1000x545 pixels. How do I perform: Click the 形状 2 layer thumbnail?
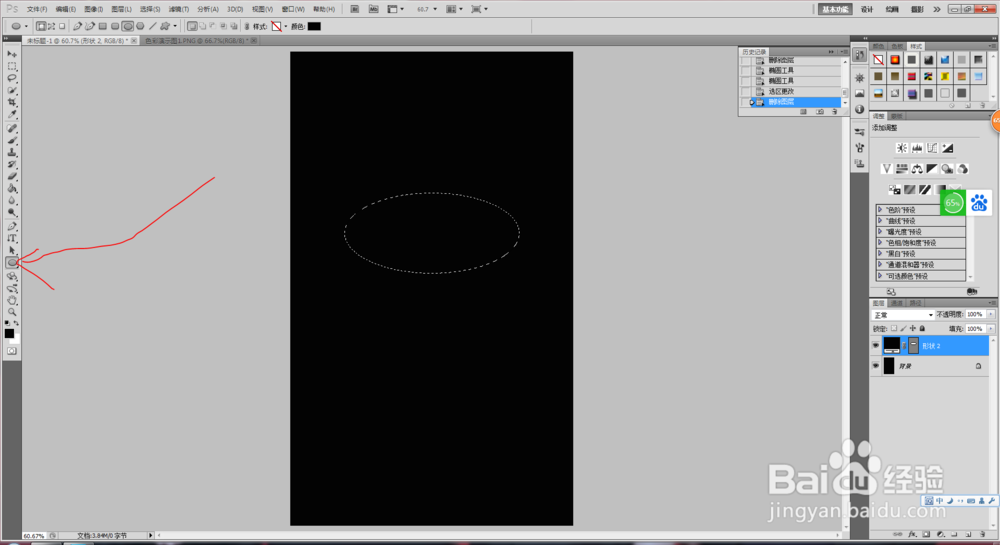(x=892, y=345)
